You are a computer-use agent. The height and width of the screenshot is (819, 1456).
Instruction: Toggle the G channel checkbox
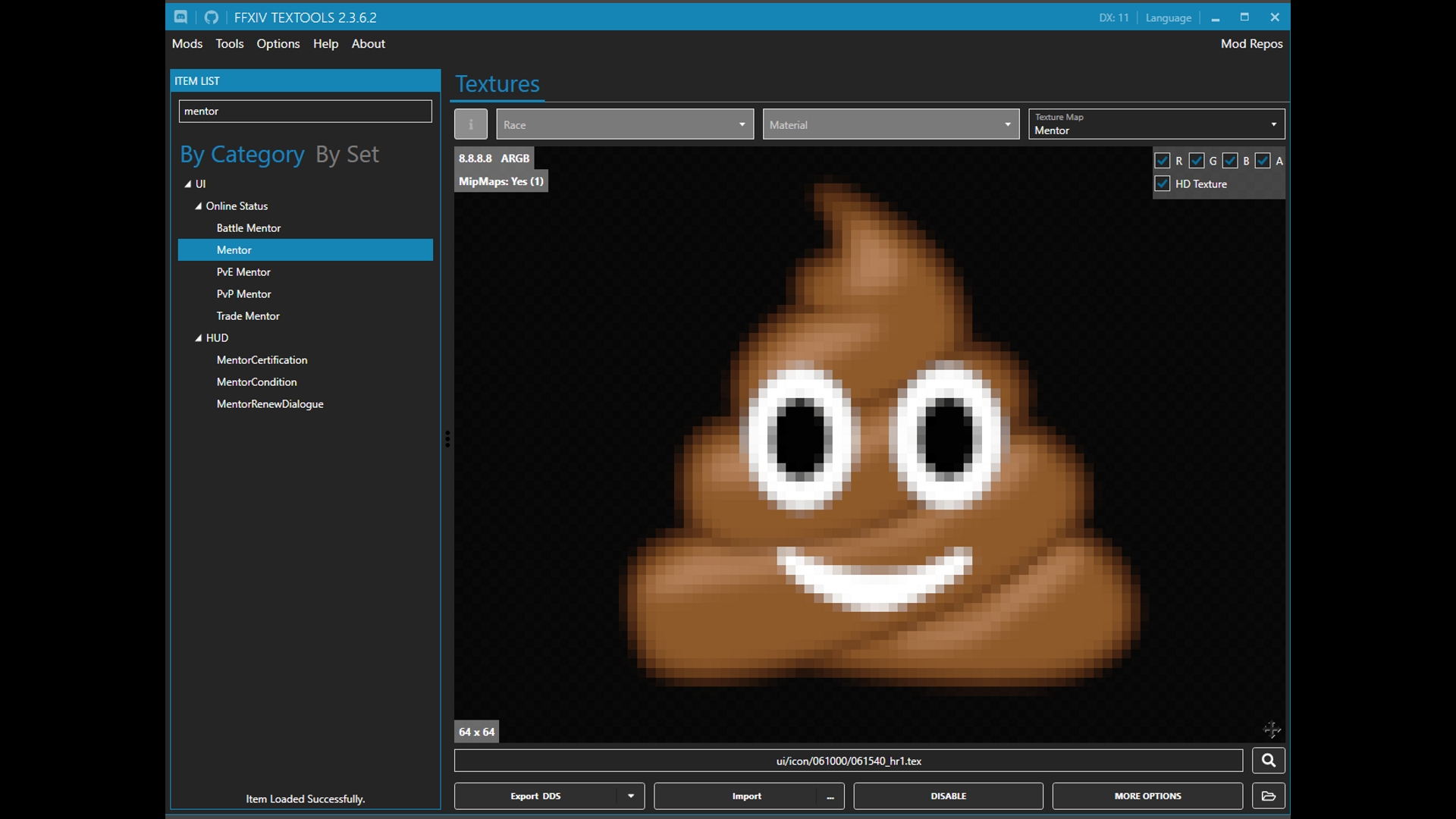(1197, 161)
